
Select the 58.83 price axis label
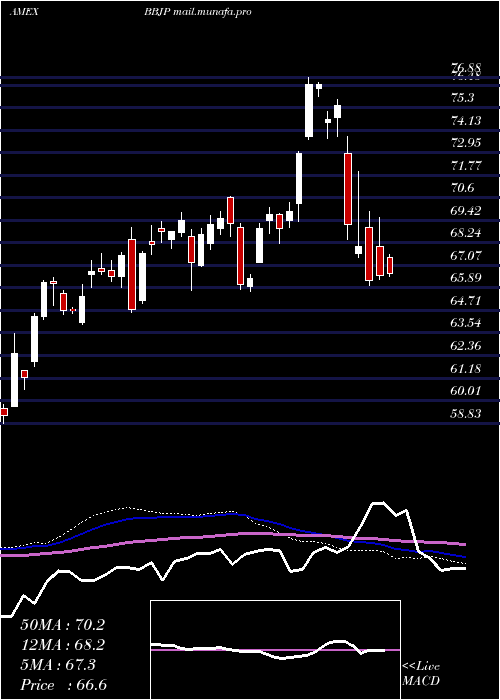point(466,413)
